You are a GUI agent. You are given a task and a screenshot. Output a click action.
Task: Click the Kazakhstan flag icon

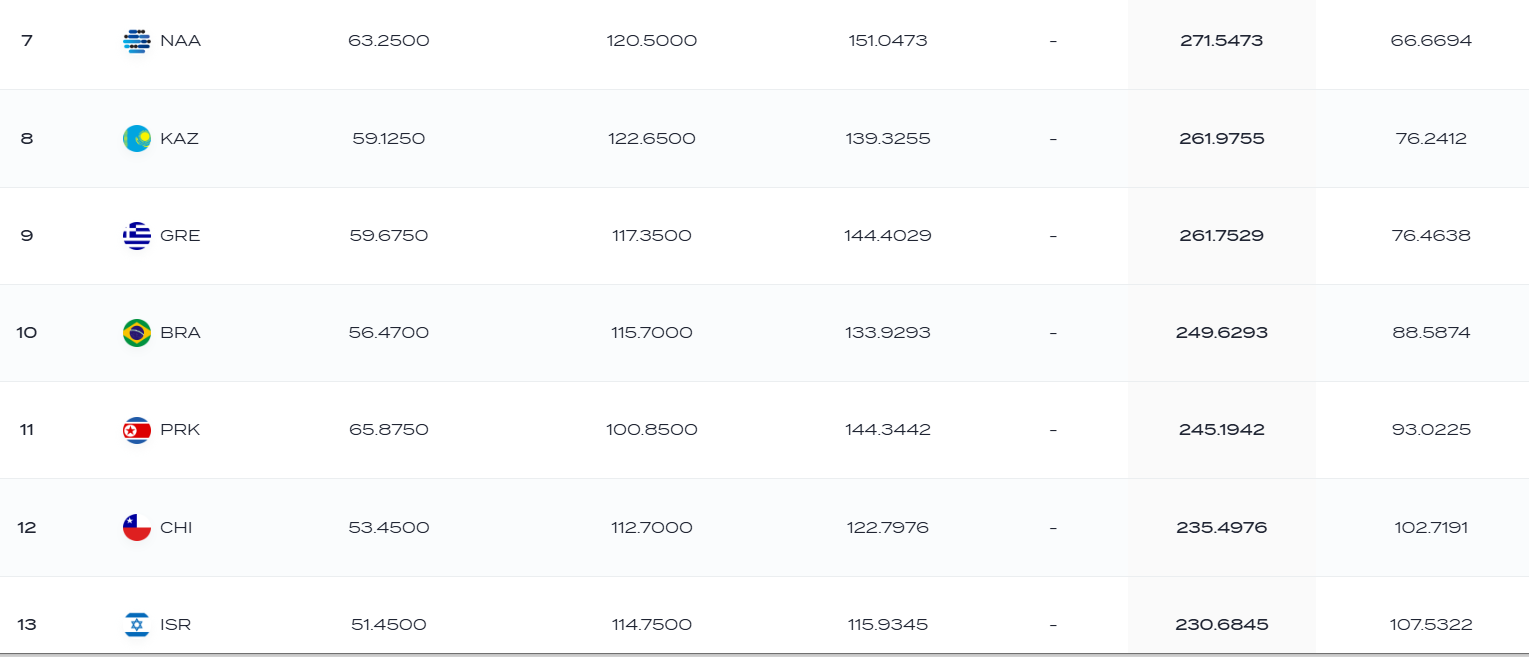(136, 139)
